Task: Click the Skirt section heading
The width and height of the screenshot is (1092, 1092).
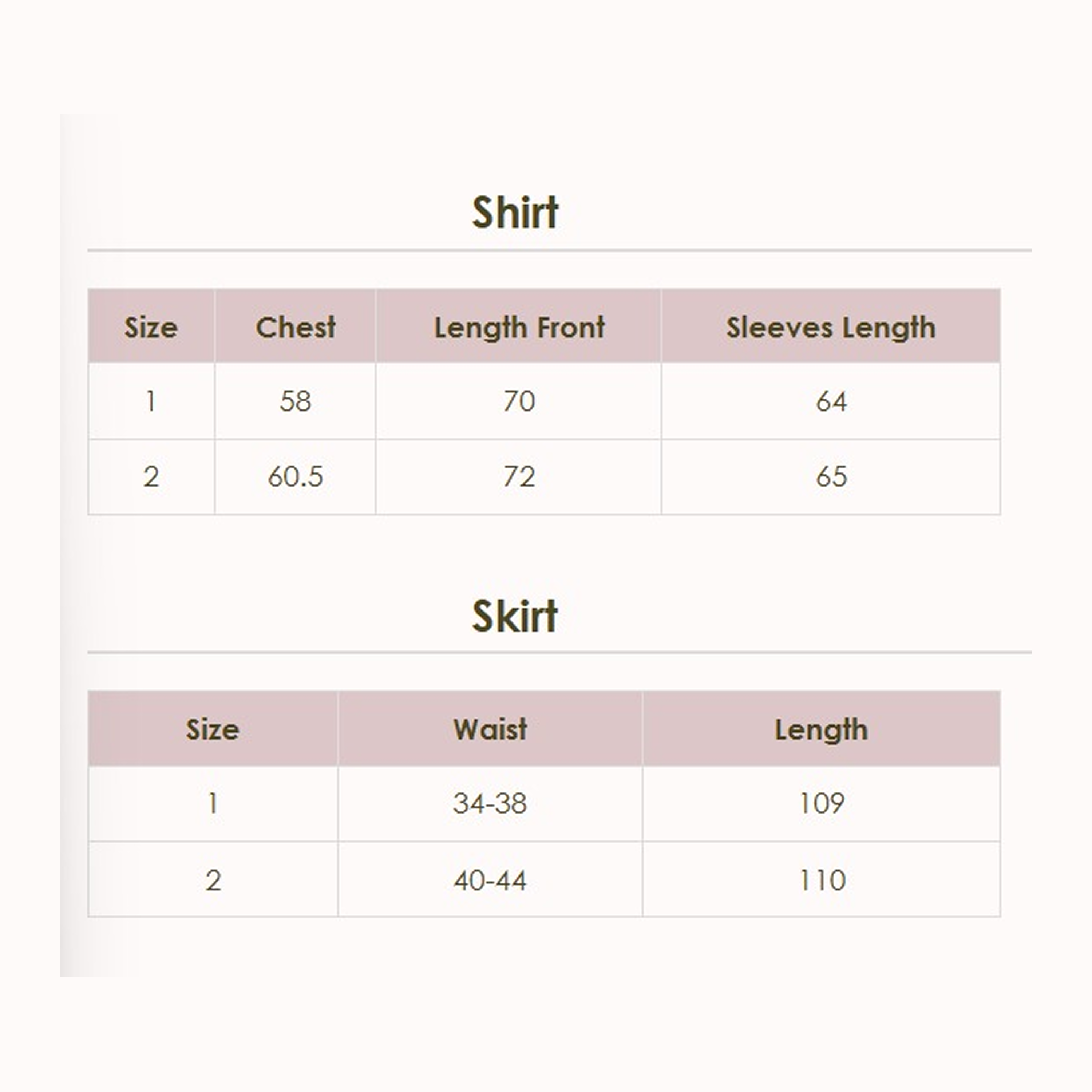Action: [515, 616]
